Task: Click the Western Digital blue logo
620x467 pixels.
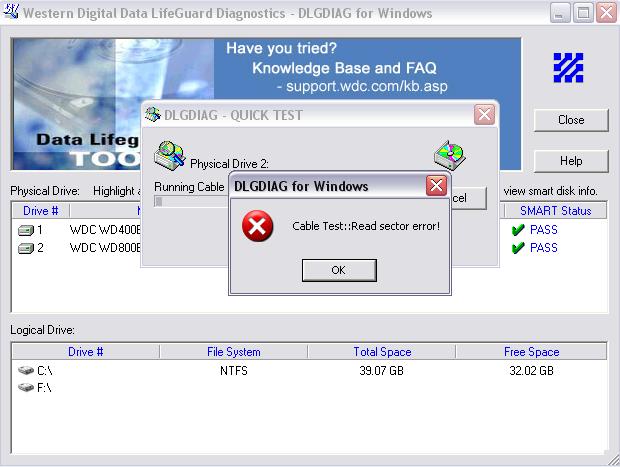Action: click(x=569, y=68)
